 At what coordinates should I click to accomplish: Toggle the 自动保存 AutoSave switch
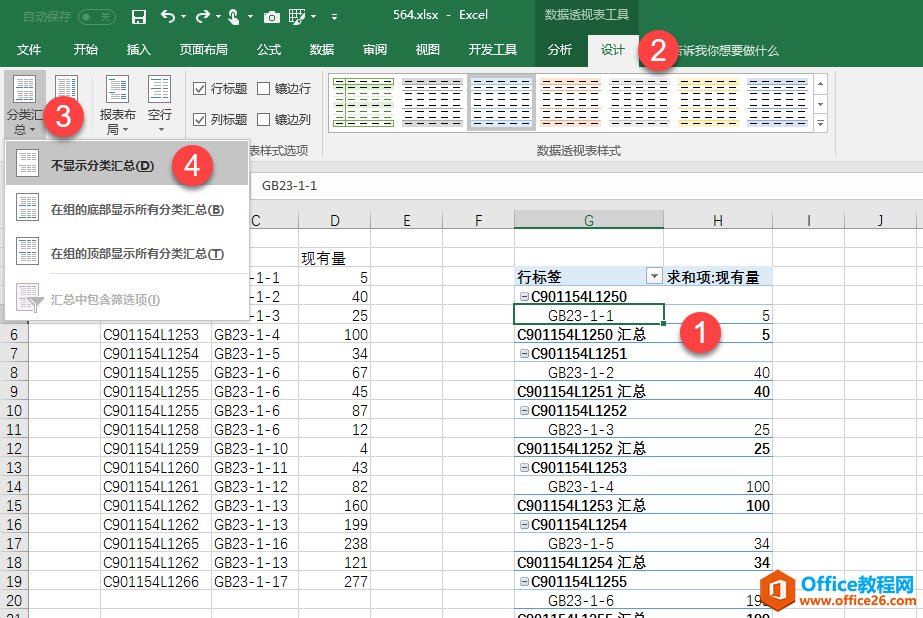97,17
